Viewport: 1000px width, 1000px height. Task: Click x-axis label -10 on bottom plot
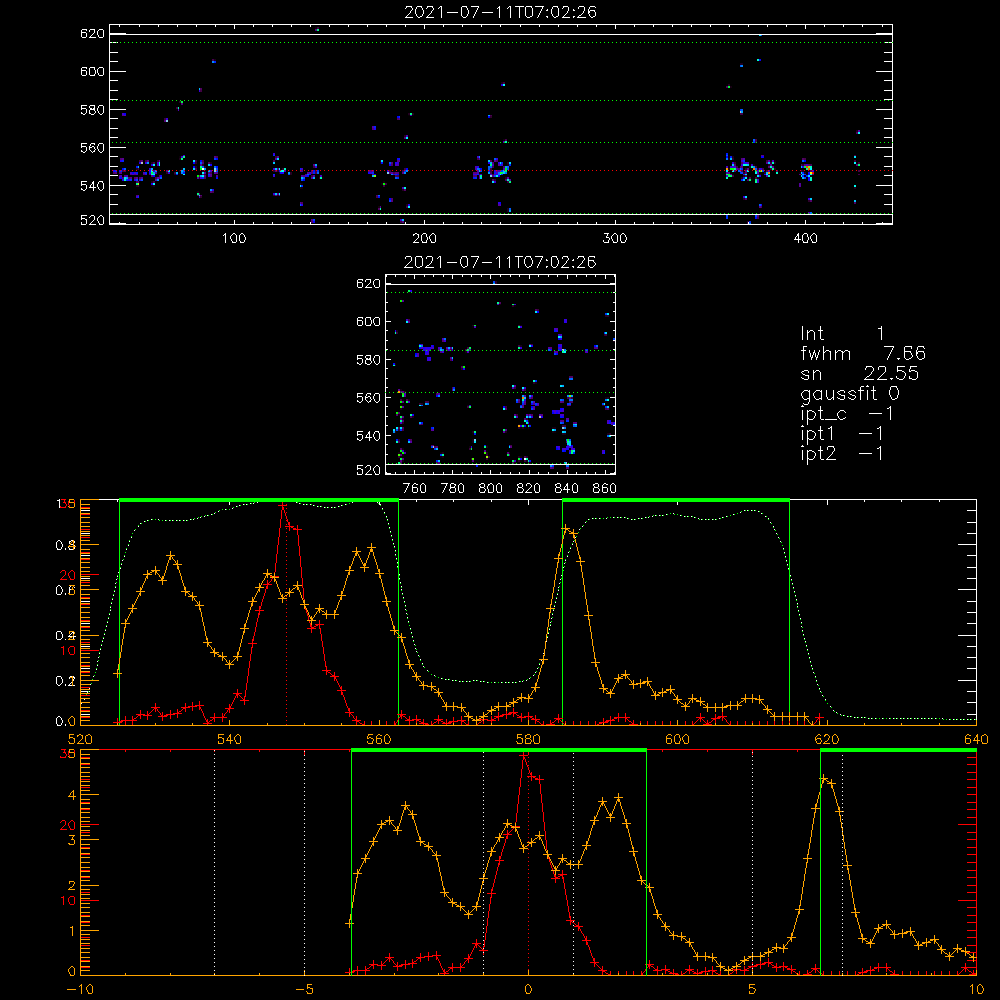coord(80,989)
